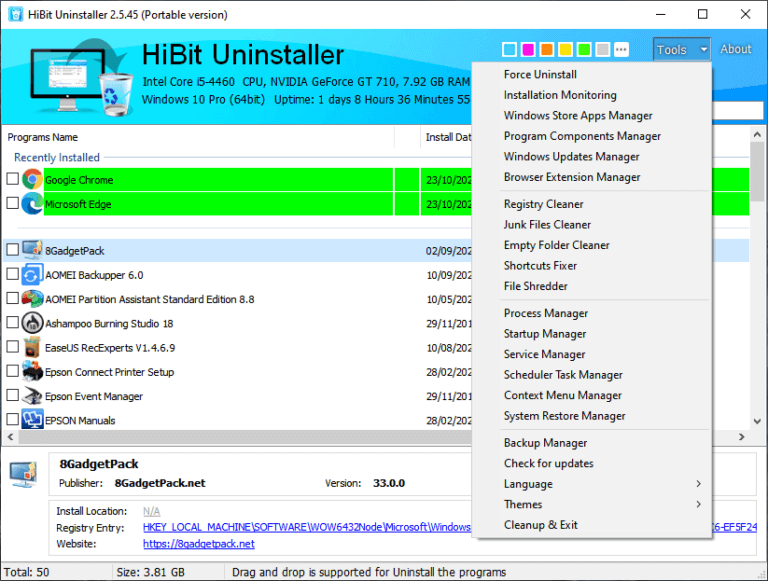Select Process Manager entry
The height and width of the screenshot is (581, 768).
pyautogui.click(x=546, y=314)
